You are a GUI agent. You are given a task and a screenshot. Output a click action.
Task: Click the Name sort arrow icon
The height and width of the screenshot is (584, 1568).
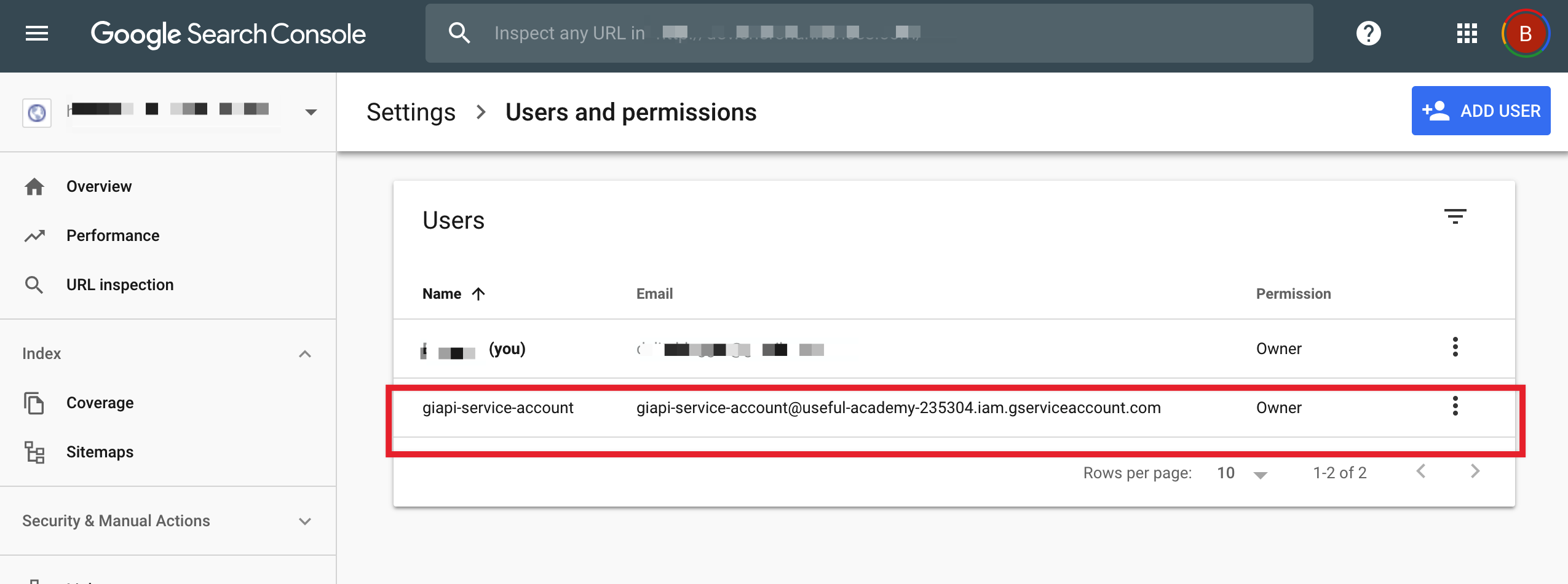478,294
